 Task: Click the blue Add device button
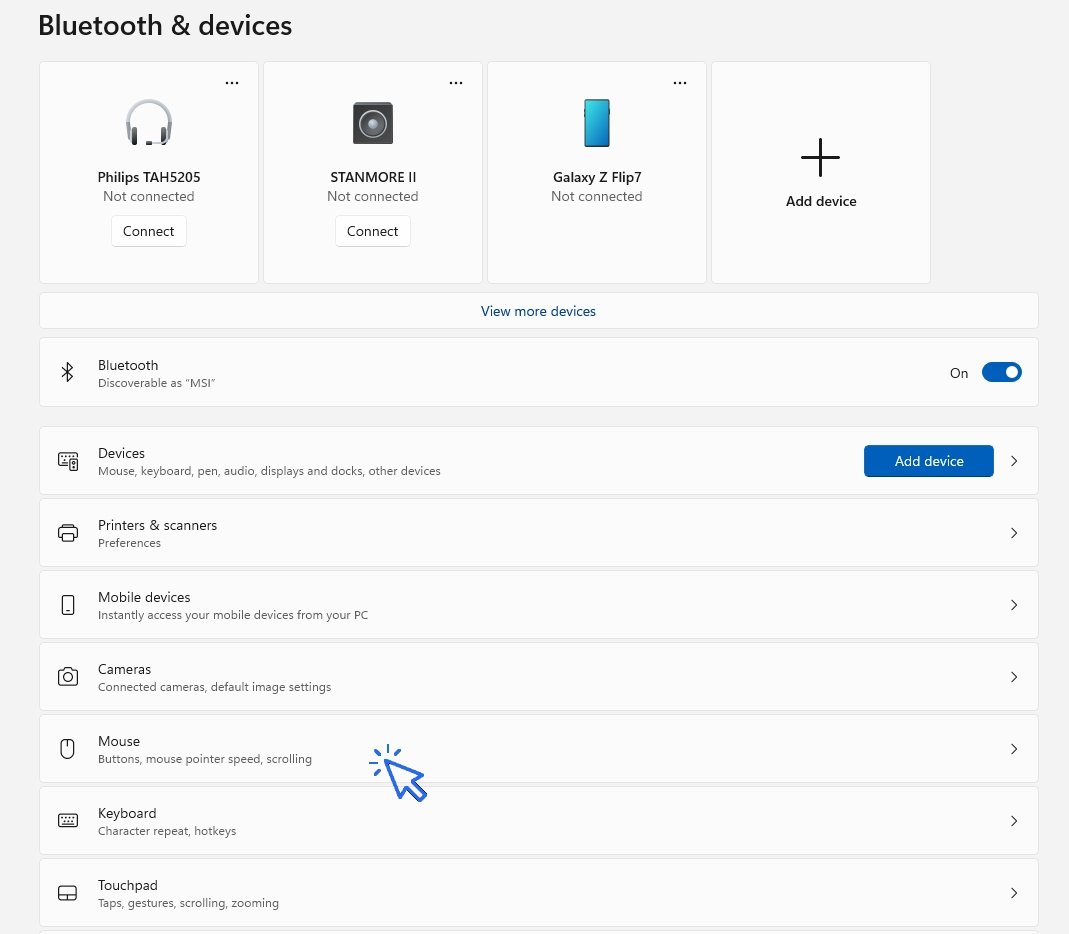(x=929, y=461)
